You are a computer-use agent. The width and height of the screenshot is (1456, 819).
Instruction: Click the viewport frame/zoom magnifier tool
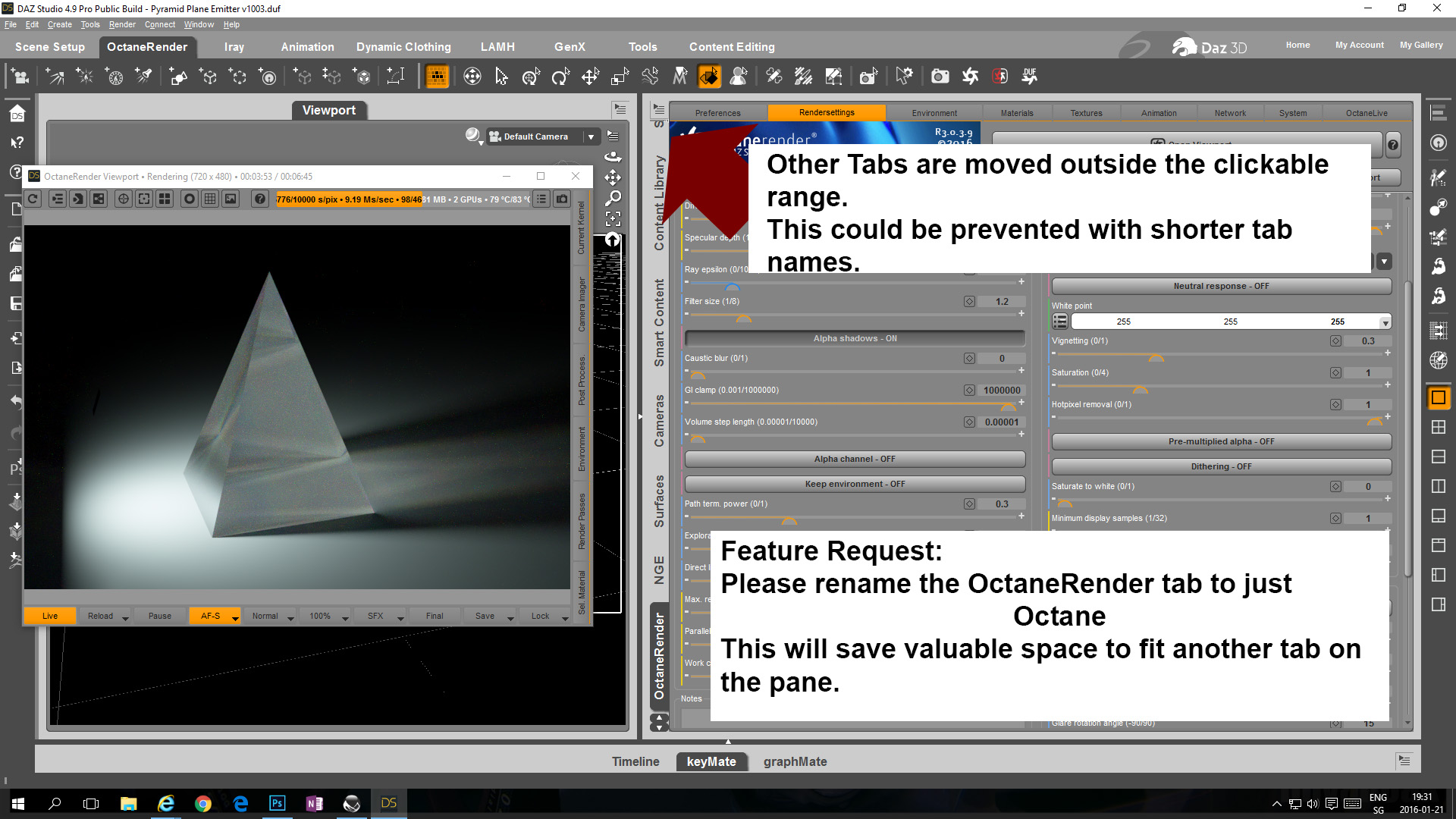tap(613, 198)
